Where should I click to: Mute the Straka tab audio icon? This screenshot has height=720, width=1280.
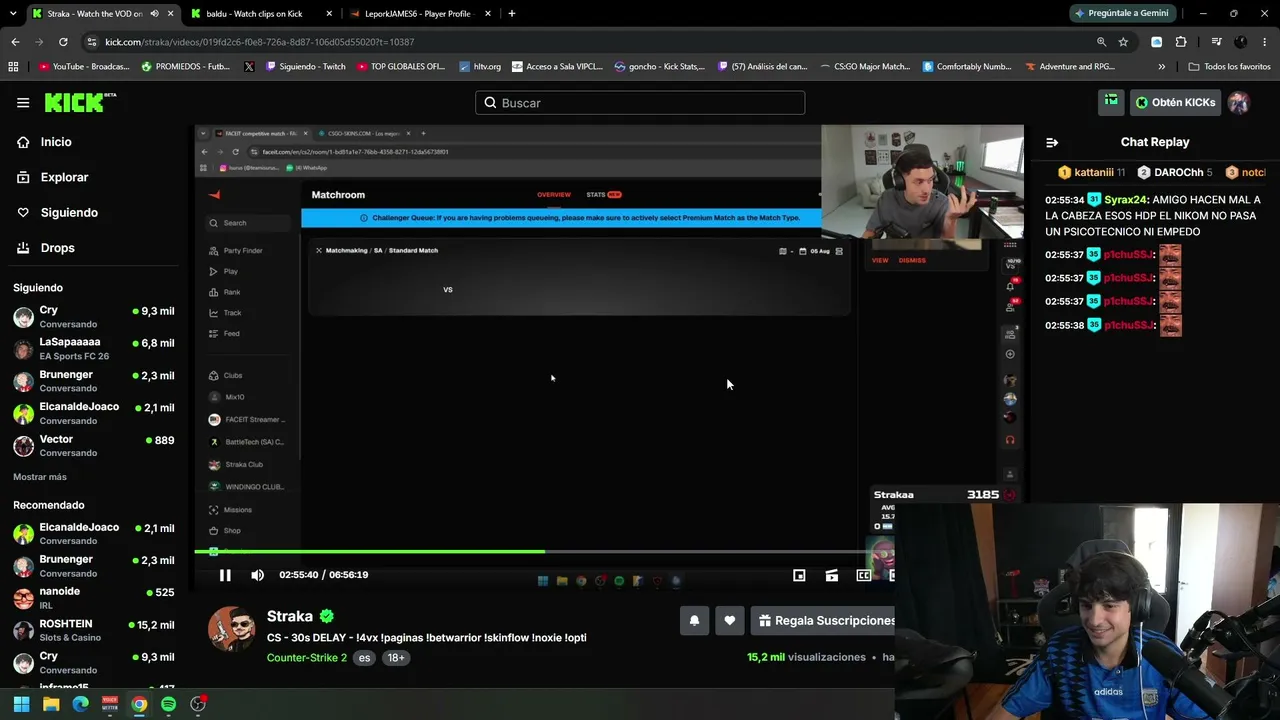pyautogui.click(x=154, y=14)
